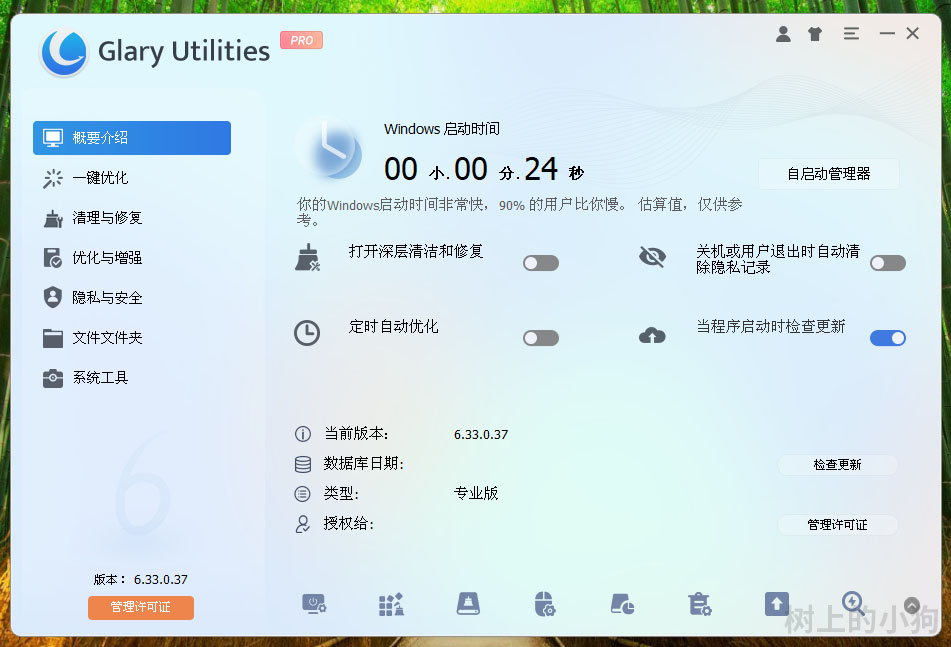Open the disk space analyzer pie-chart icon
The height and width of the screenshot is (647, 951).
[622, 604]
